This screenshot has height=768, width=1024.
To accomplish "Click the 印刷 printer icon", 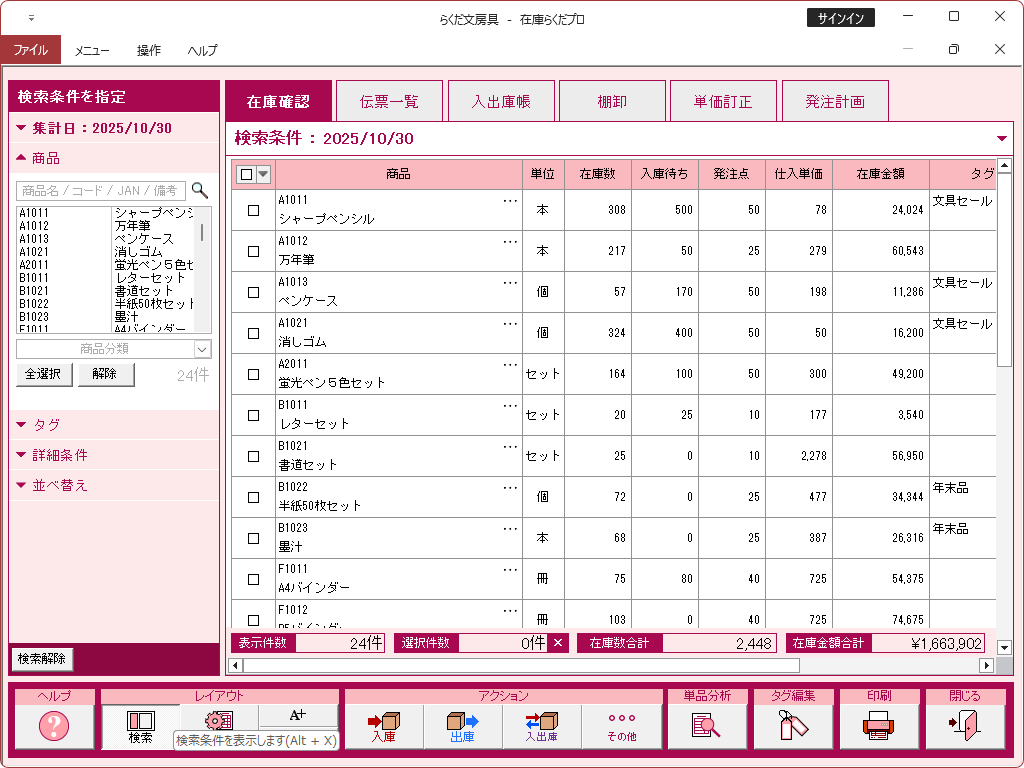I will (878, 726).
